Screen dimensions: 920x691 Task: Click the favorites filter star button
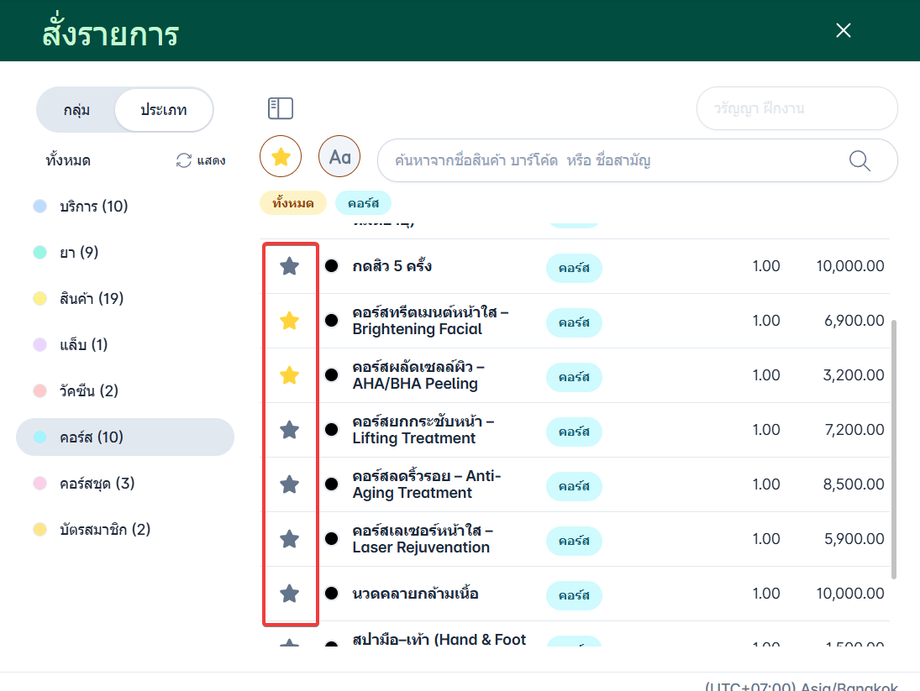point(280,157)
